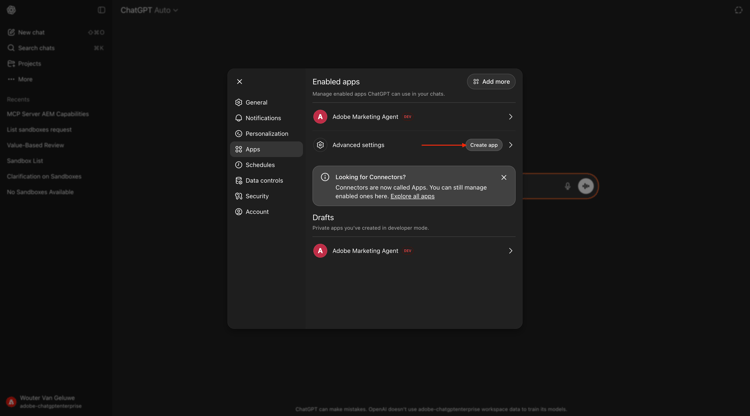Click the Enabled apps heading text
Image resolution: width=750 pixels, height=416 pixels.
tap(336, 82)
